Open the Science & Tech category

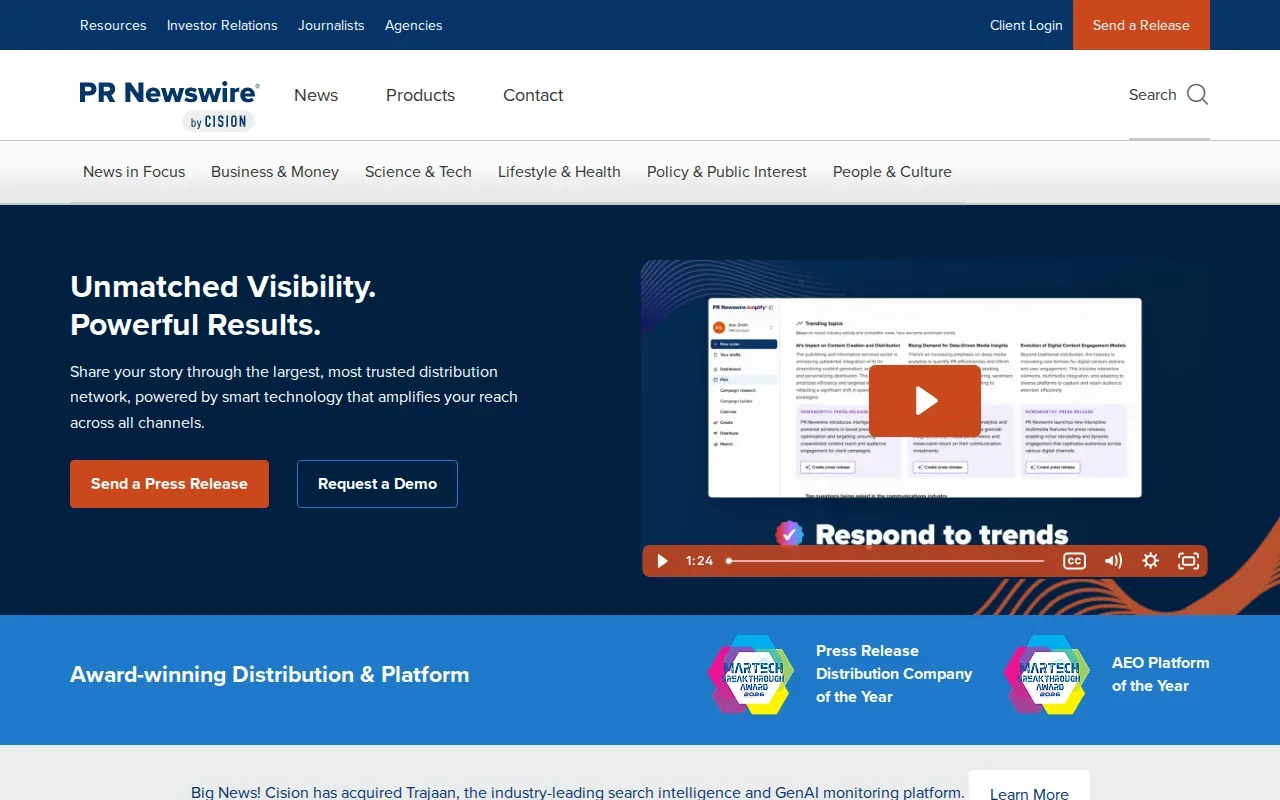(x=418, y=172)
